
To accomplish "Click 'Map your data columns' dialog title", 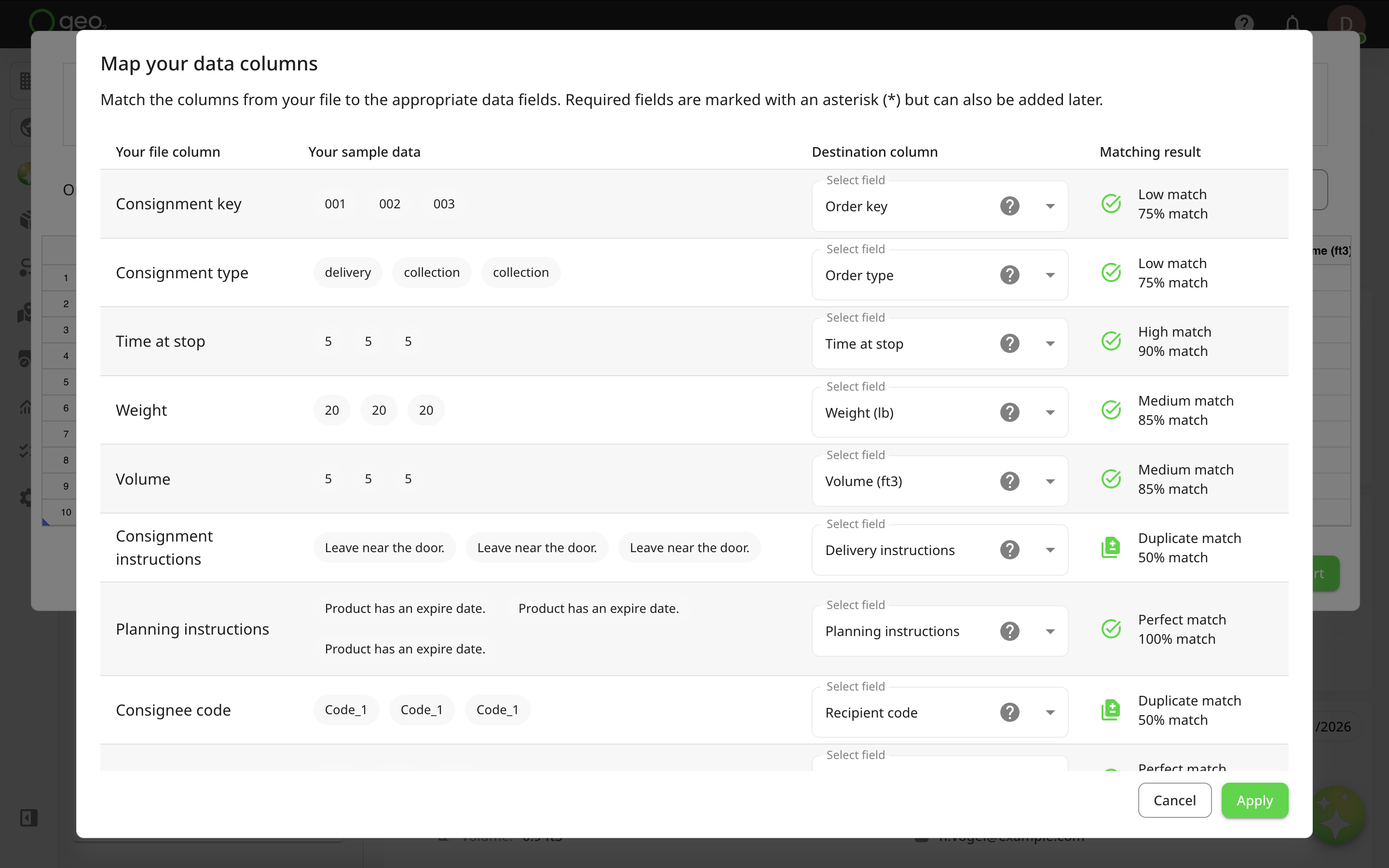I will [209, 63].
